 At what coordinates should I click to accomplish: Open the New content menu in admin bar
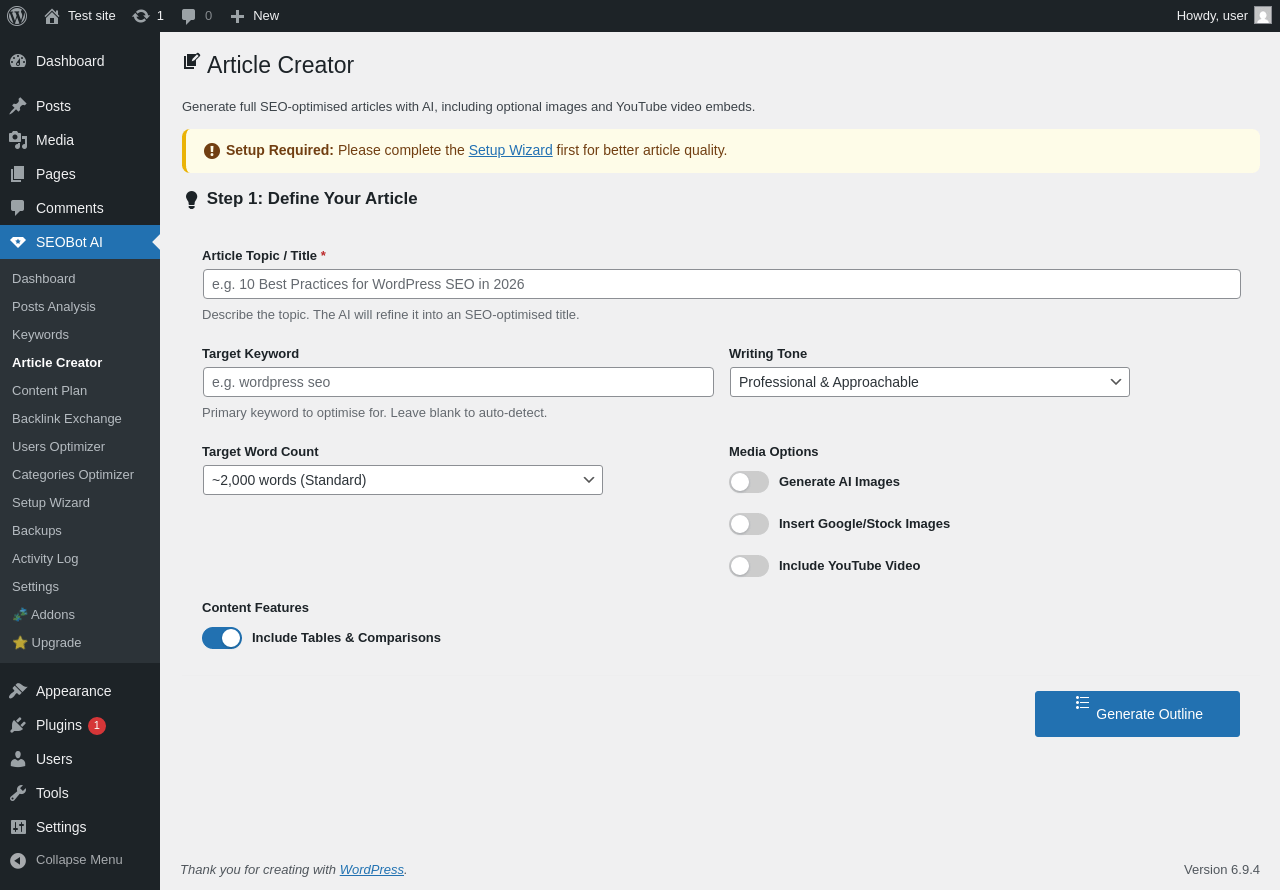[255, 16]
